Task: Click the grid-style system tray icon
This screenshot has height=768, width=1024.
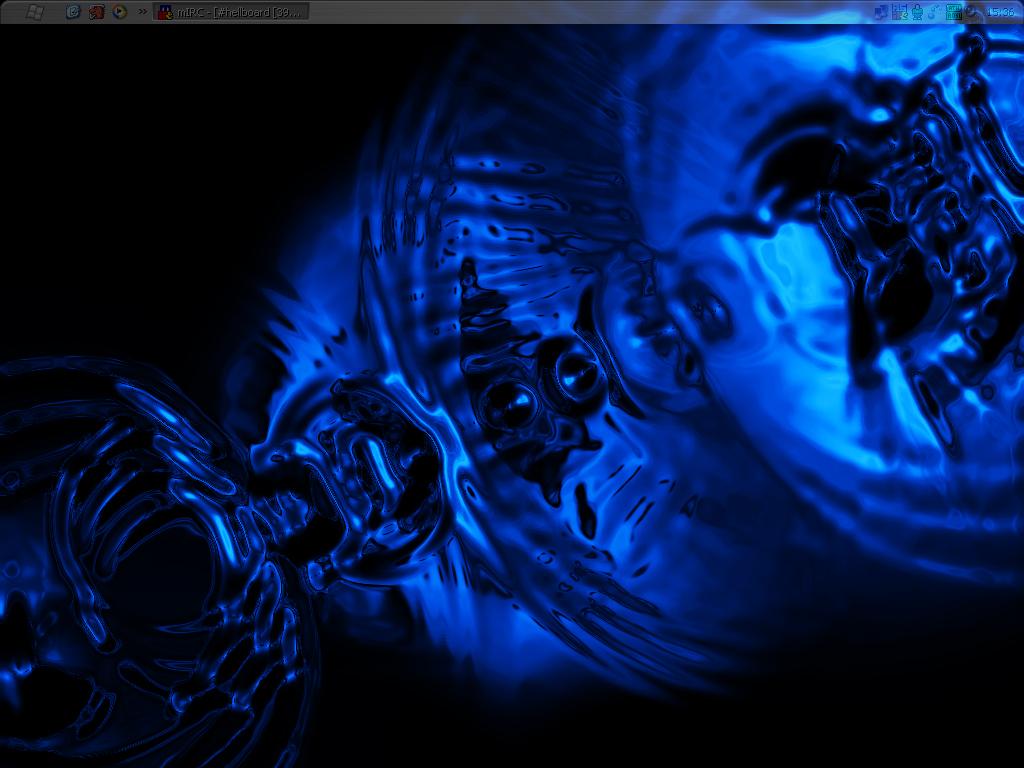Action: [899, 12]
